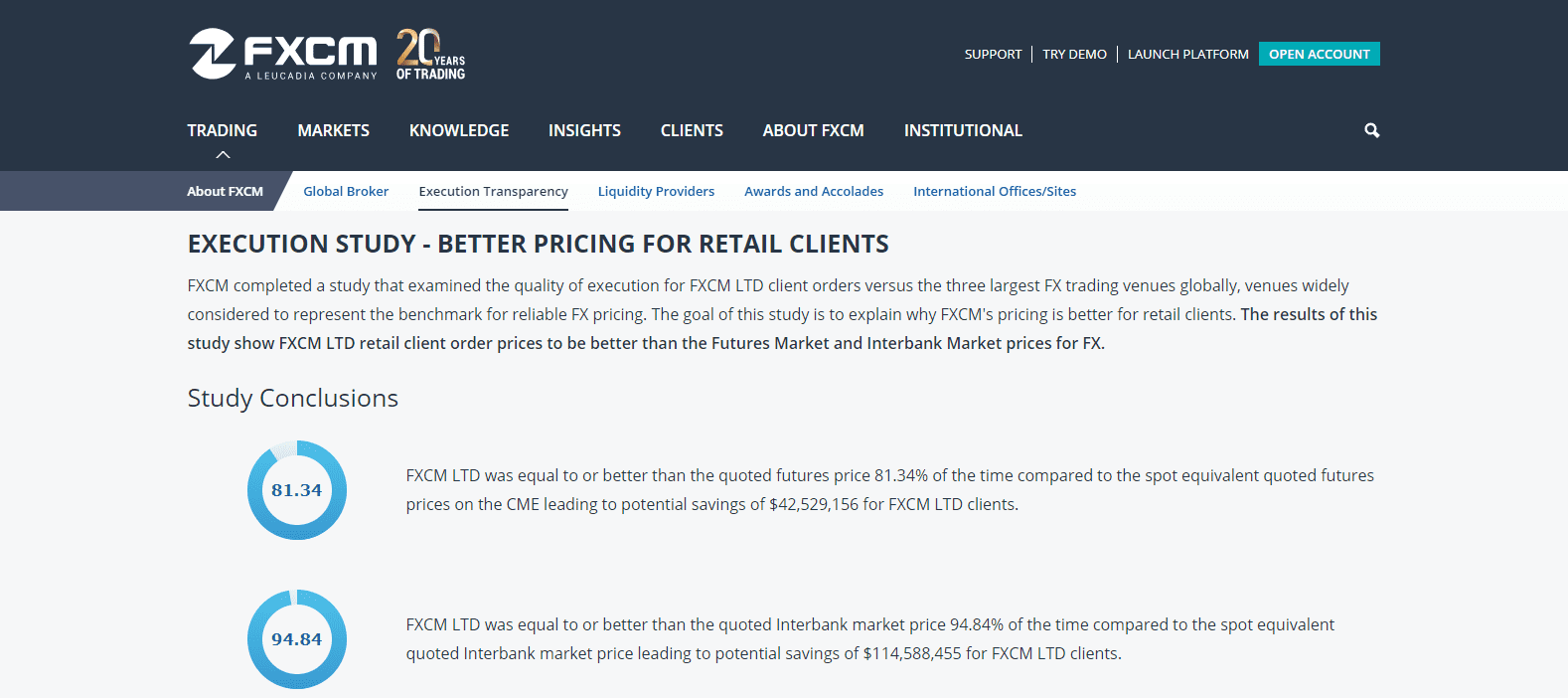Click the Try Demo link

click(x=1074, y=55)
